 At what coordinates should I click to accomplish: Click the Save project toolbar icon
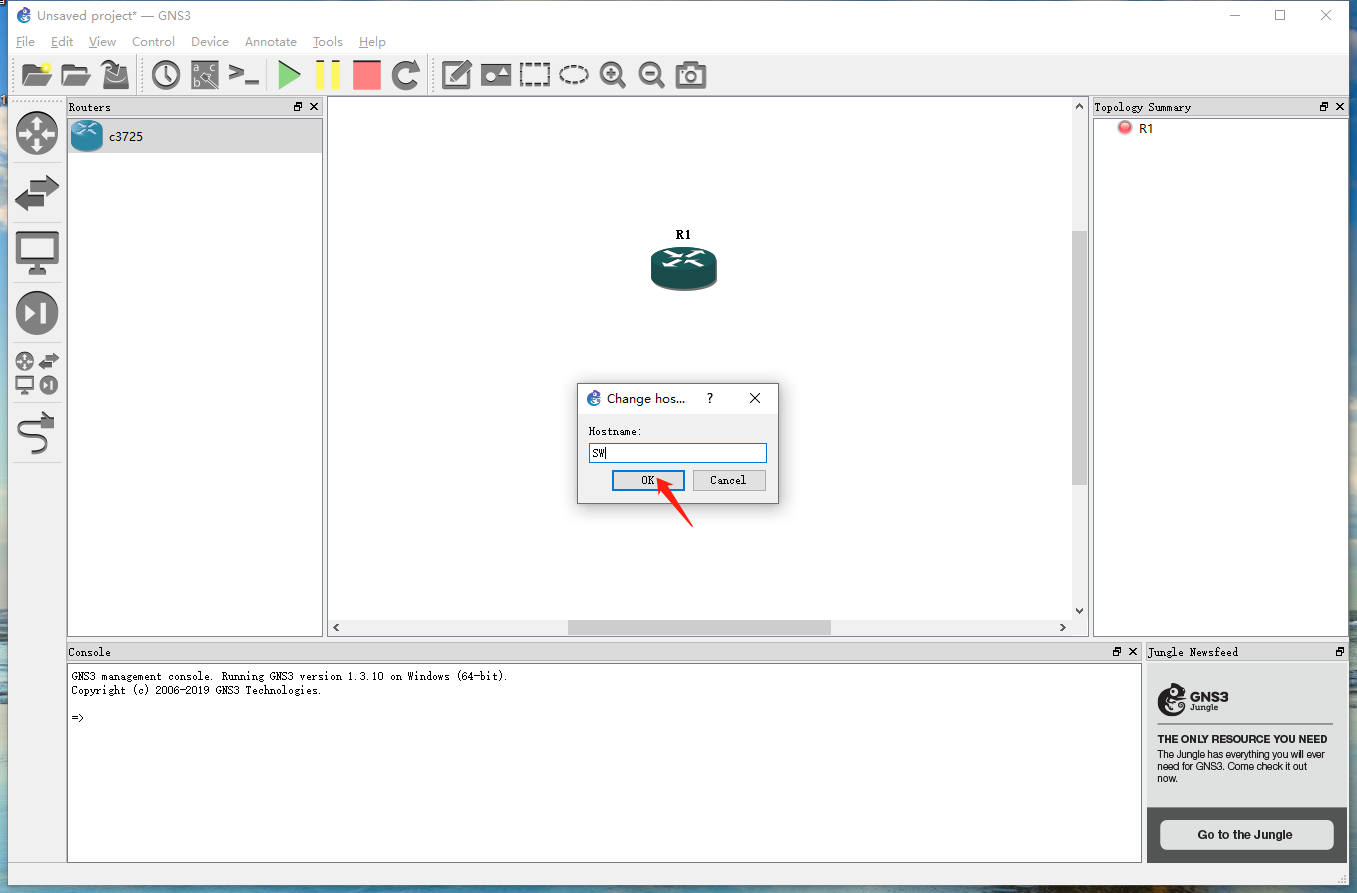coord(115,74)
